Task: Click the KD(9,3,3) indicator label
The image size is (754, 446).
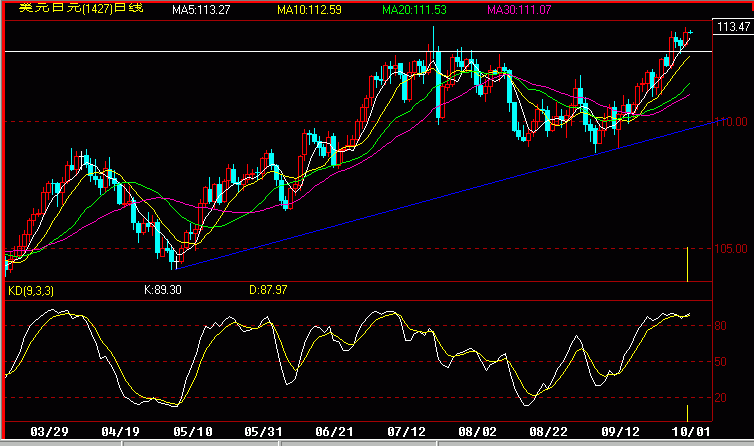Action: click(31, 291)
